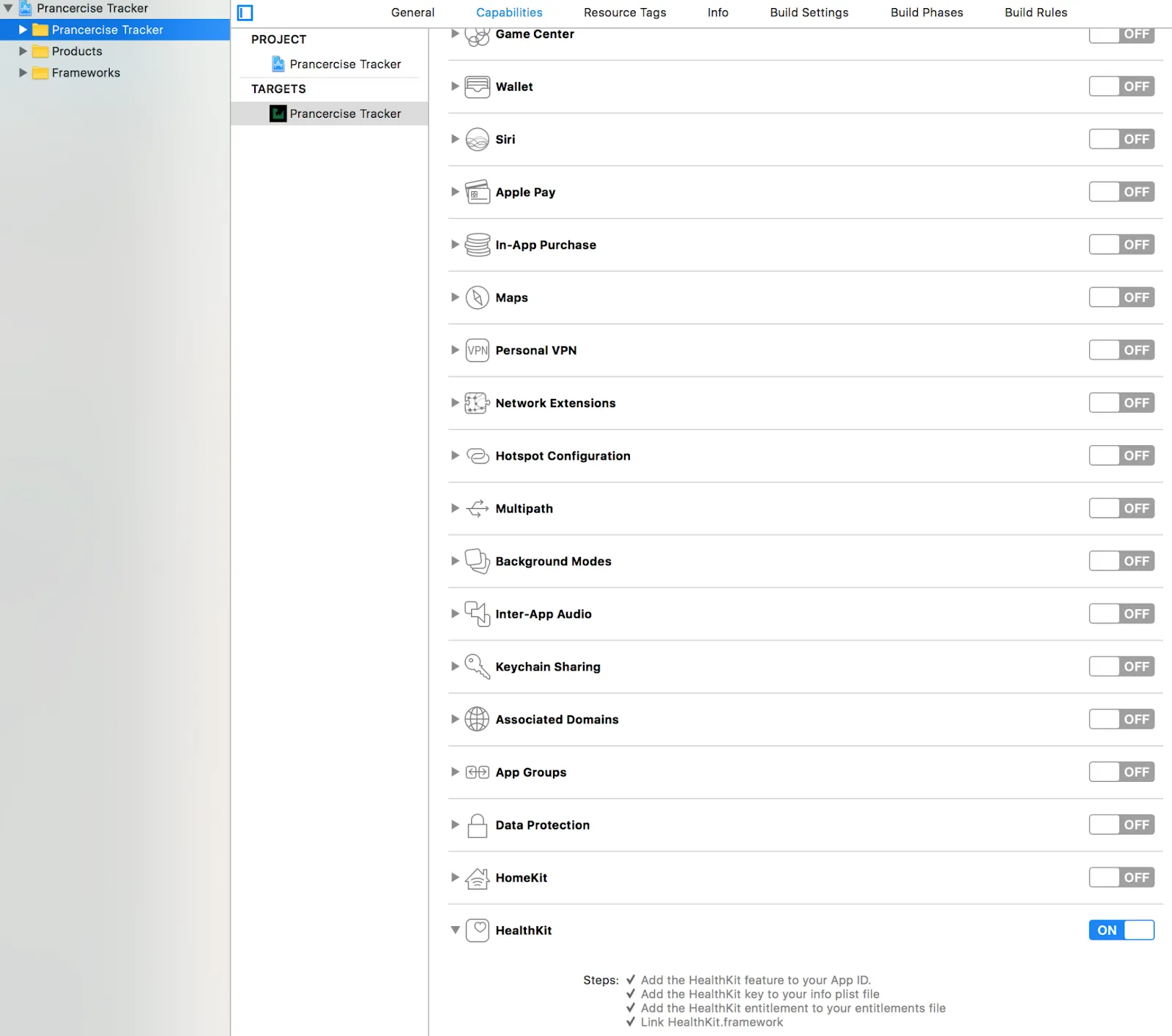Expand the Maps section triangle
Viewport: 1172px width, 1036px height.
tap(455, 297)
